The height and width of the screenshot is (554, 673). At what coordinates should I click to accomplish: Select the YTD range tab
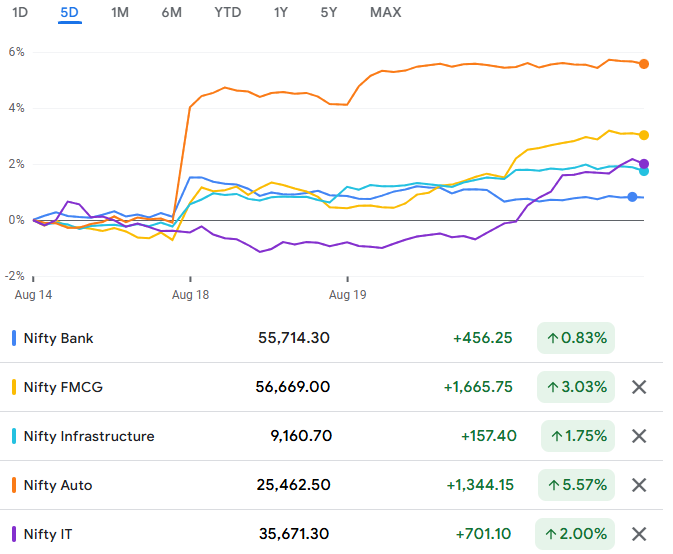click(x=227, y=12)
